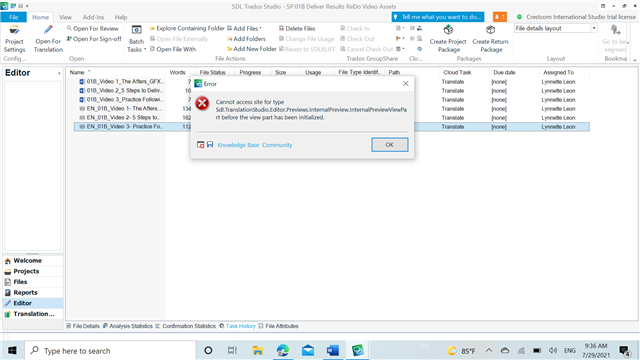
Task: Click Delete Files
Action: point(297,28)
